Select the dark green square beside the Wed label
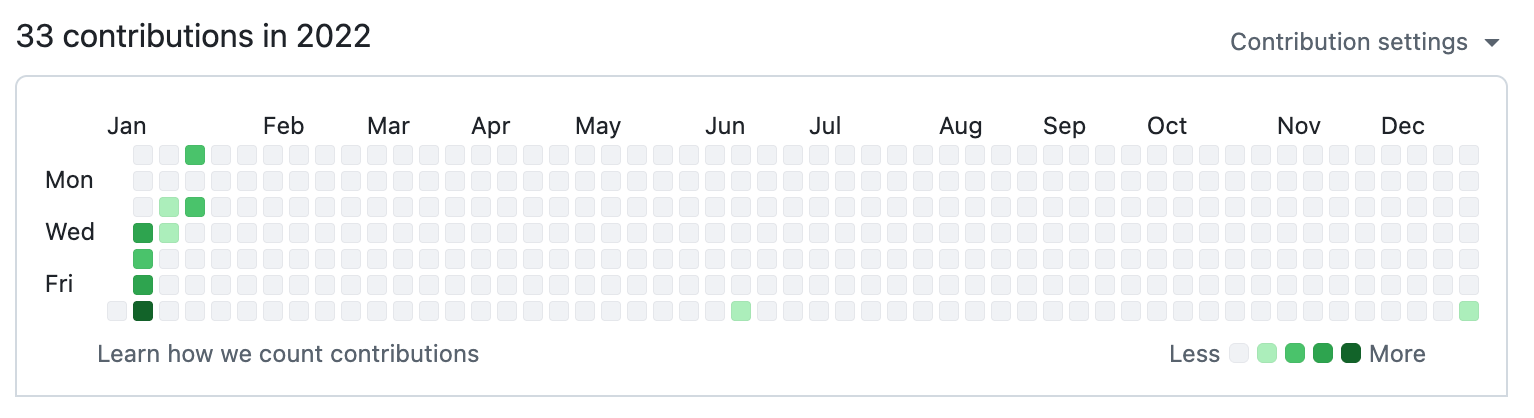 (x=143, y=233)
